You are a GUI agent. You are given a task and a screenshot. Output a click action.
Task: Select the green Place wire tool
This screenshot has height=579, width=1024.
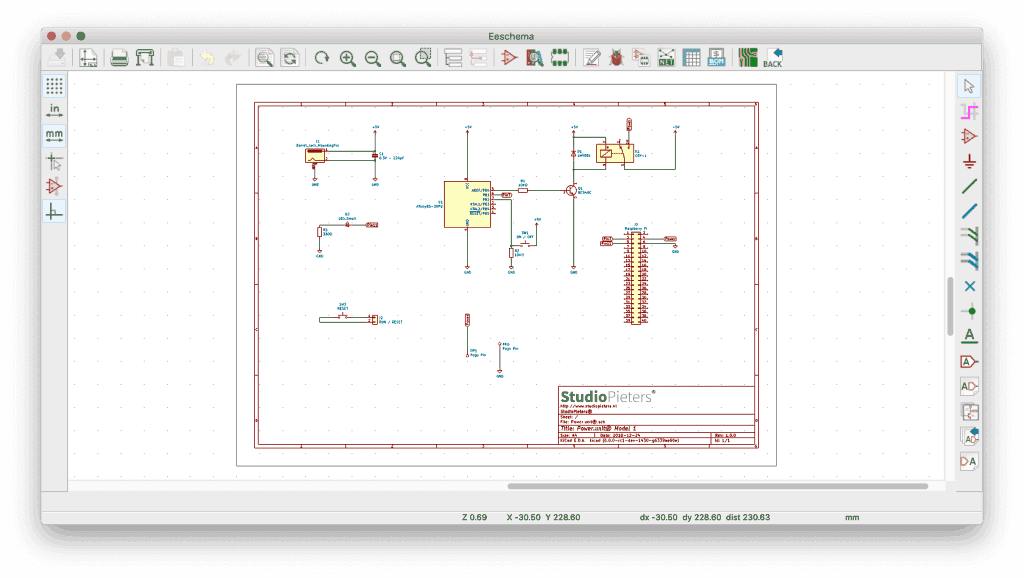(969, 187)
